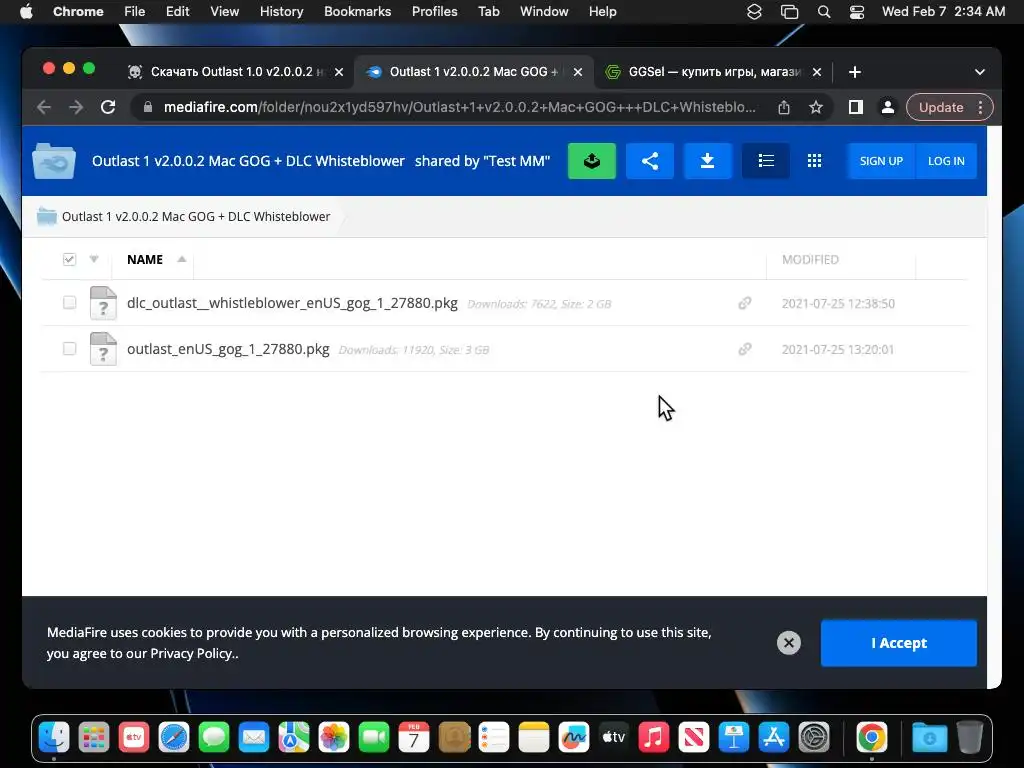Viewport: 1024px width, 768px height.
Task: Open the Window menu
Action: tap(544, 12)
